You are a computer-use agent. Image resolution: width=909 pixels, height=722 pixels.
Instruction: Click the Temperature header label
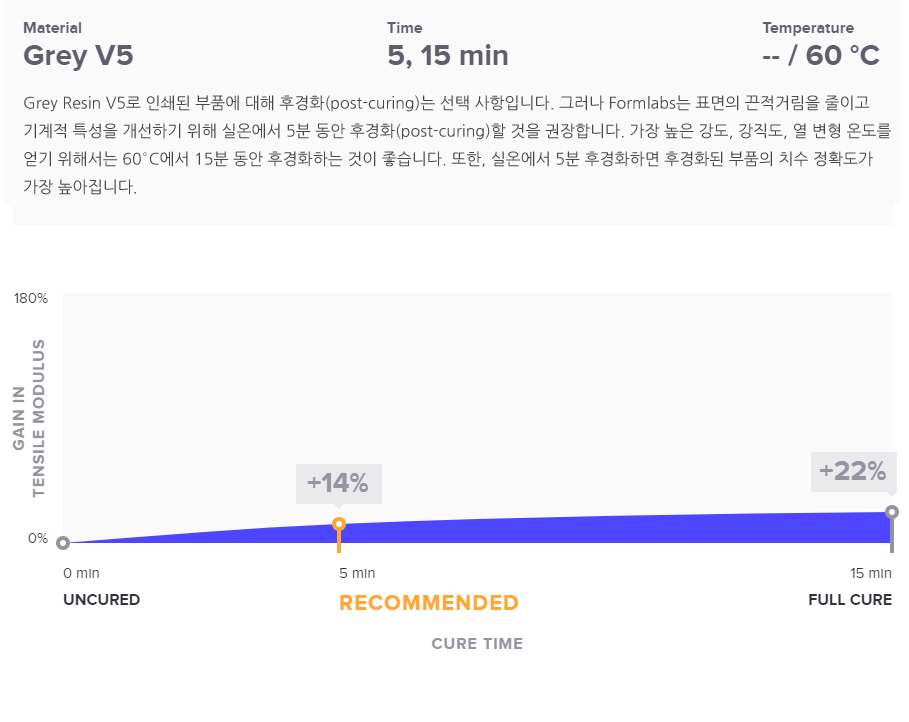(808, 28)
